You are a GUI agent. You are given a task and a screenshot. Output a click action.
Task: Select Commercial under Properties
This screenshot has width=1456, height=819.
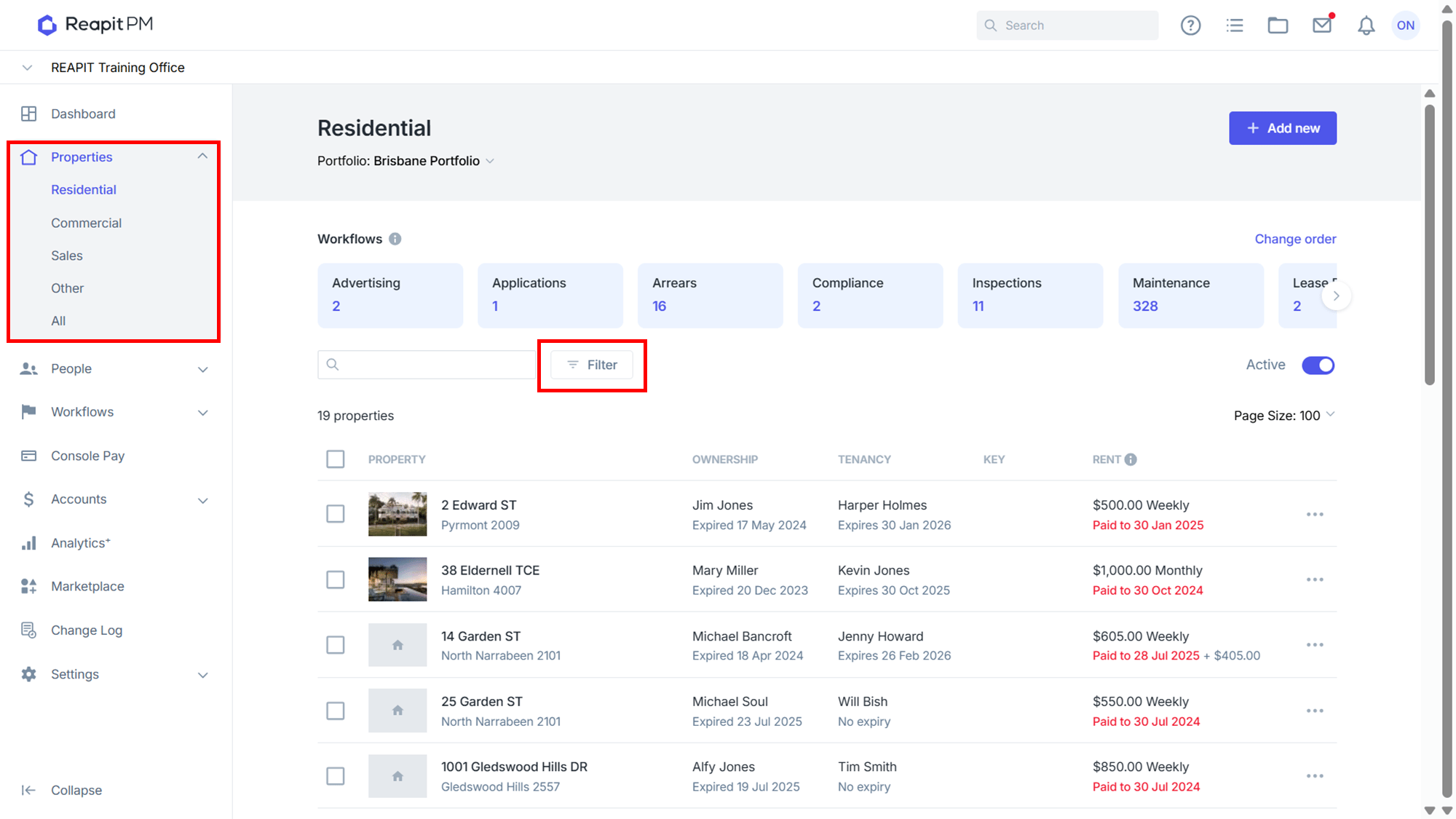coord(86,223)
